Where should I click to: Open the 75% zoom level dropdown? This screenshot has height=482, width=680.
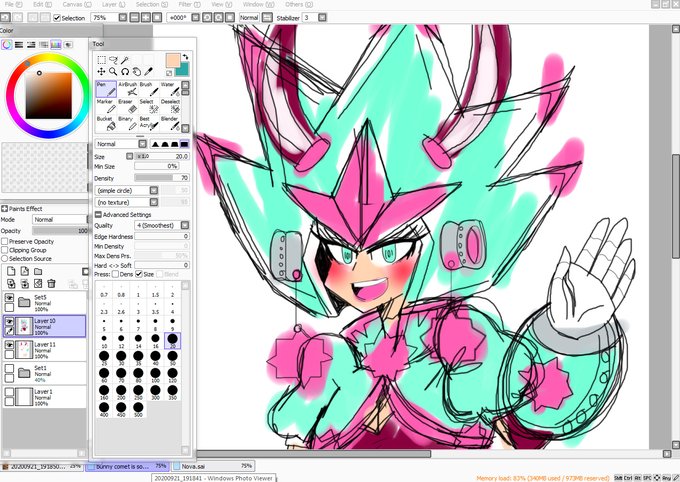tap(123, 18)
